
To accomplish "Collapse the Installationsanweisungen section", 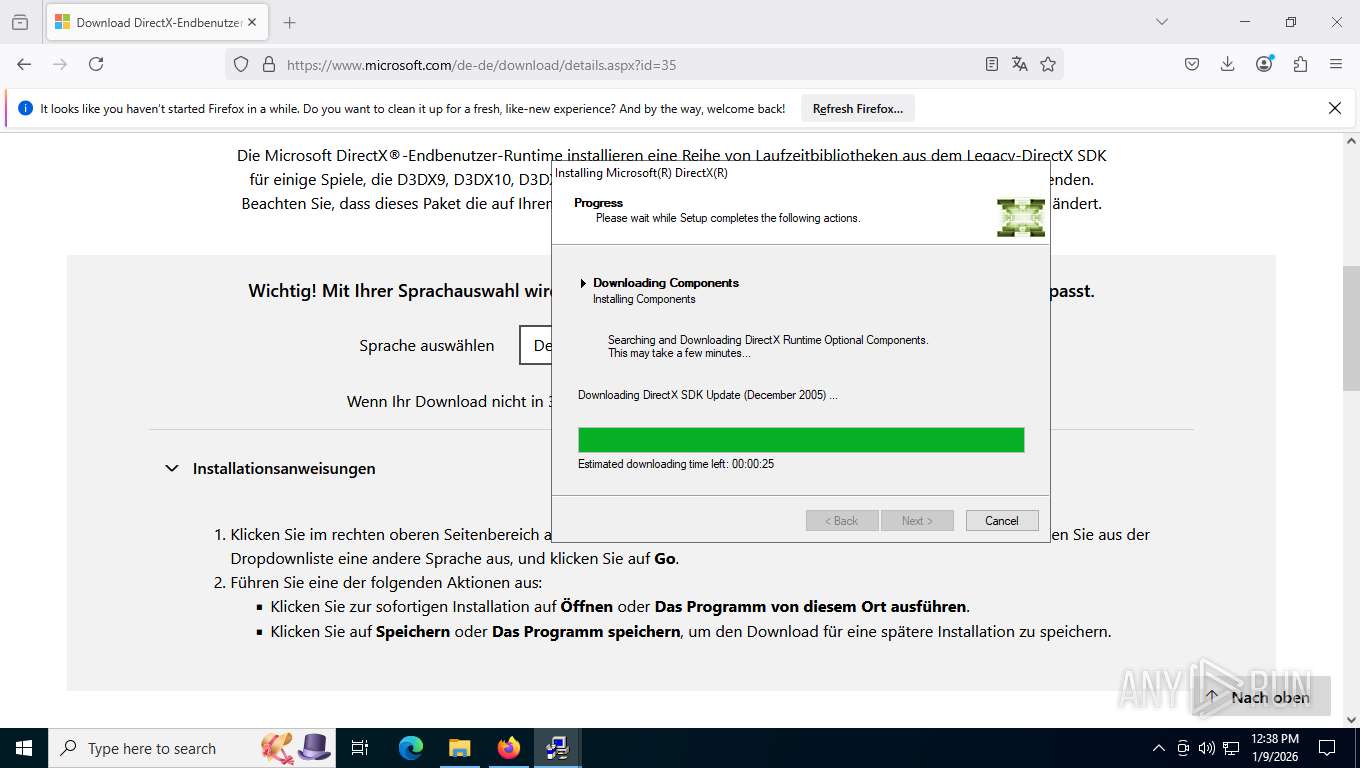I will click(x=172, y=468).
